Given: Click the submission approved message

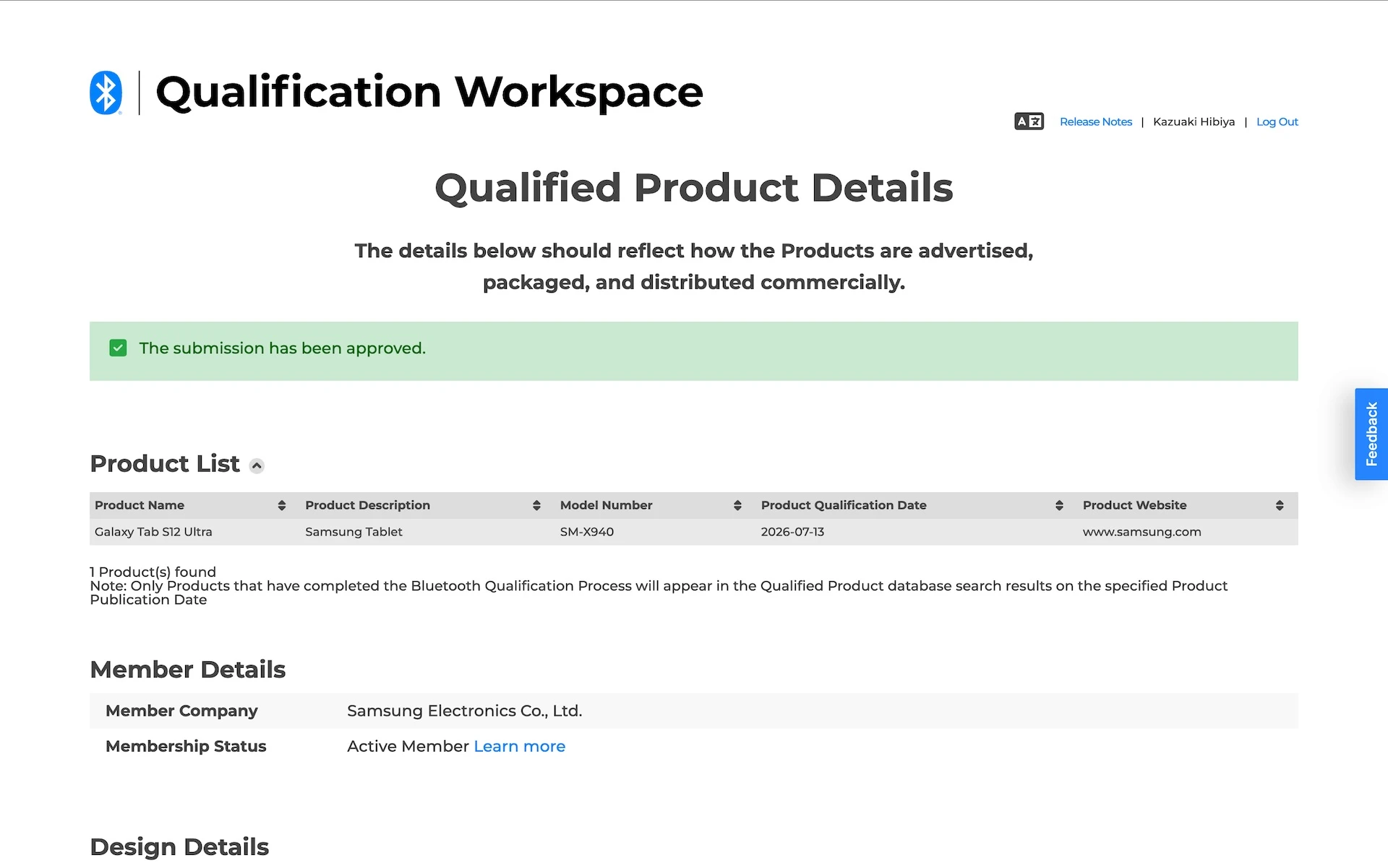Looking at the screenshot, I should (282, 348).
